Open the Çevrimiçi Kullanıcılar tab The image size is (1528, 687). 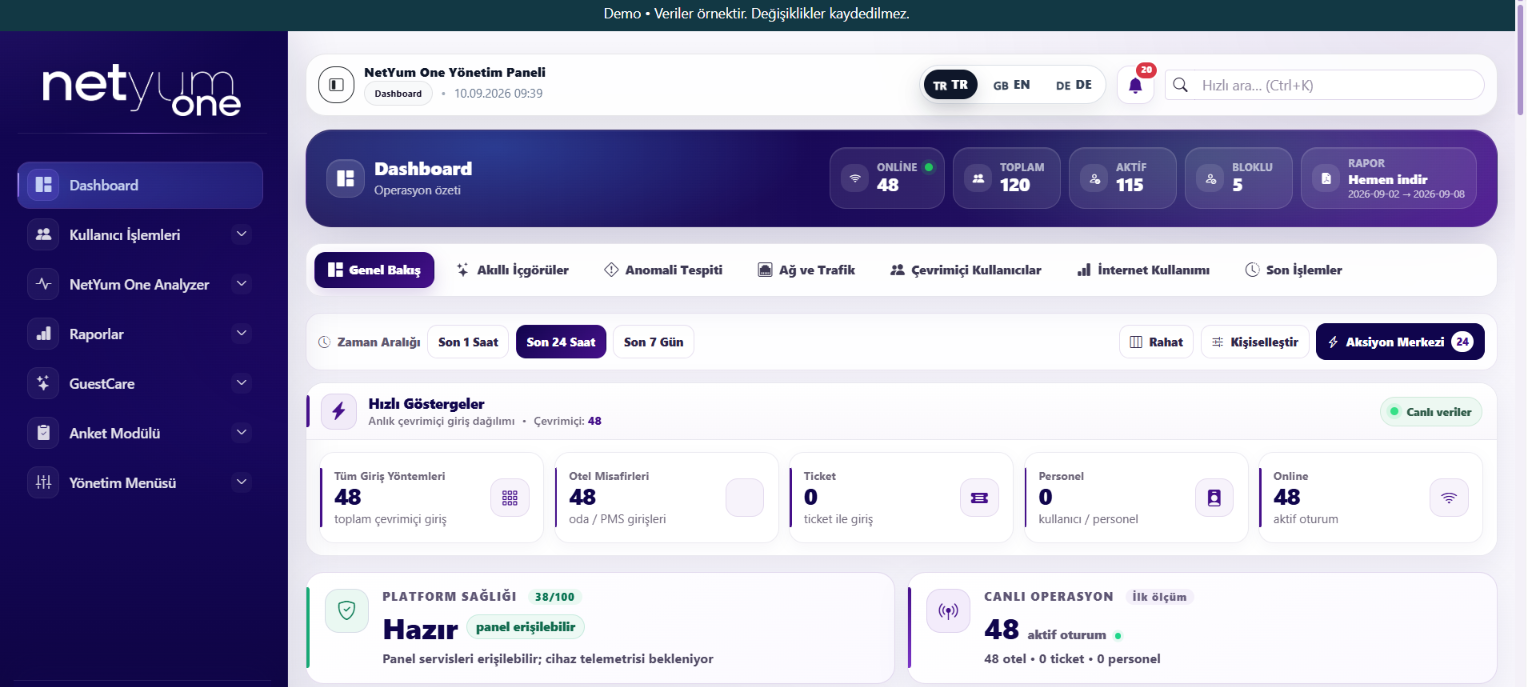click(965, 270)
